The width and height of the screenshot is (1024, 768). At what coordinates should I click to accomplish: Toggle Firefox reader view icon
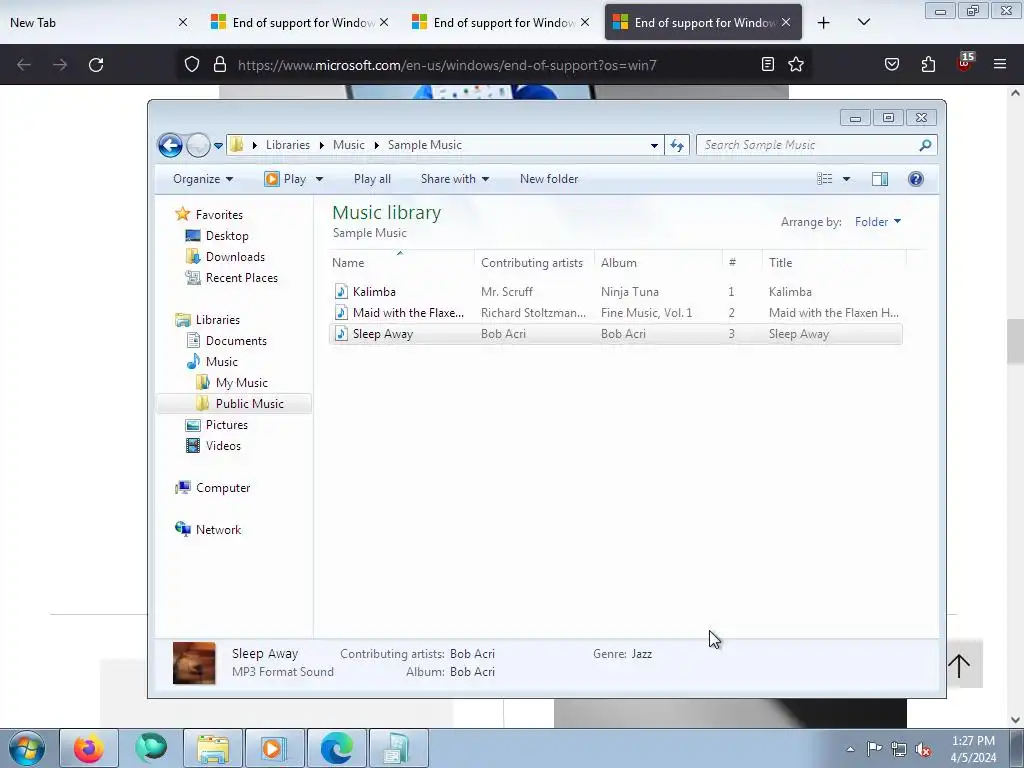coord(767,64)
